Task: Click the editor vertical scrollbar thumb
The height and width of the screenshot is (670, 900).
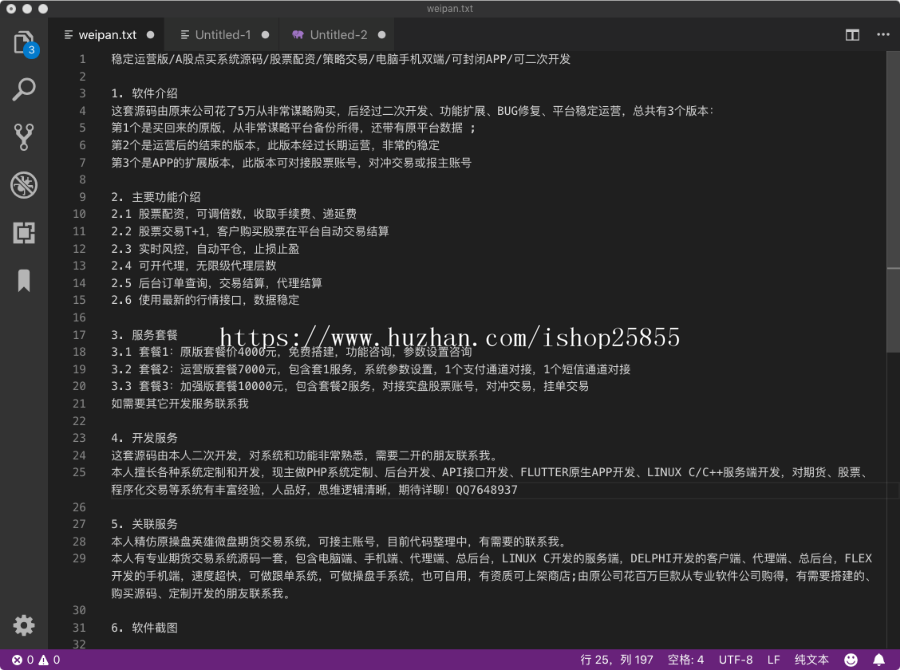Action: tap(893, 202)
